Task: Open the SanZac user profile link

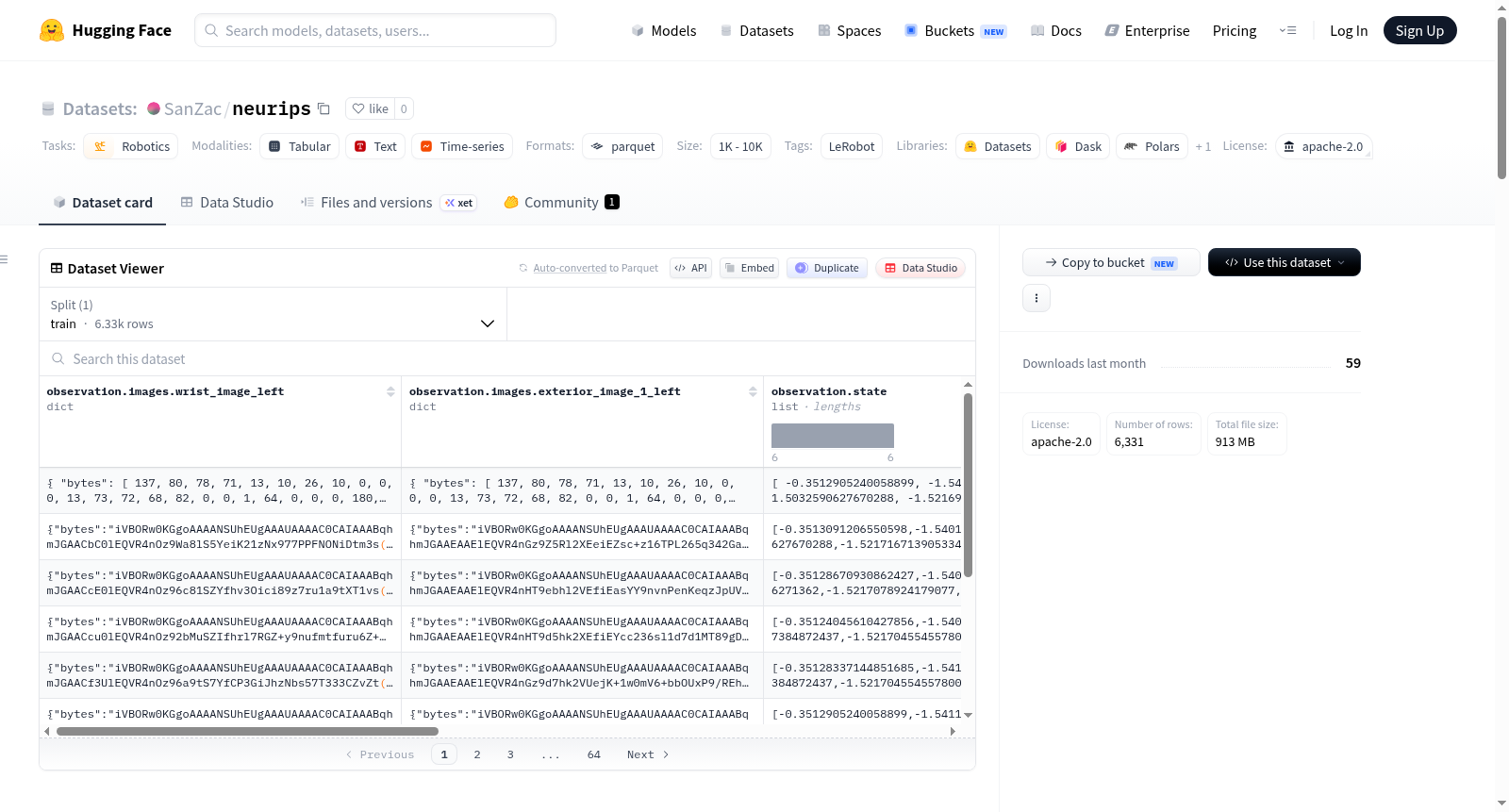Action: click(x=192, y=108)
